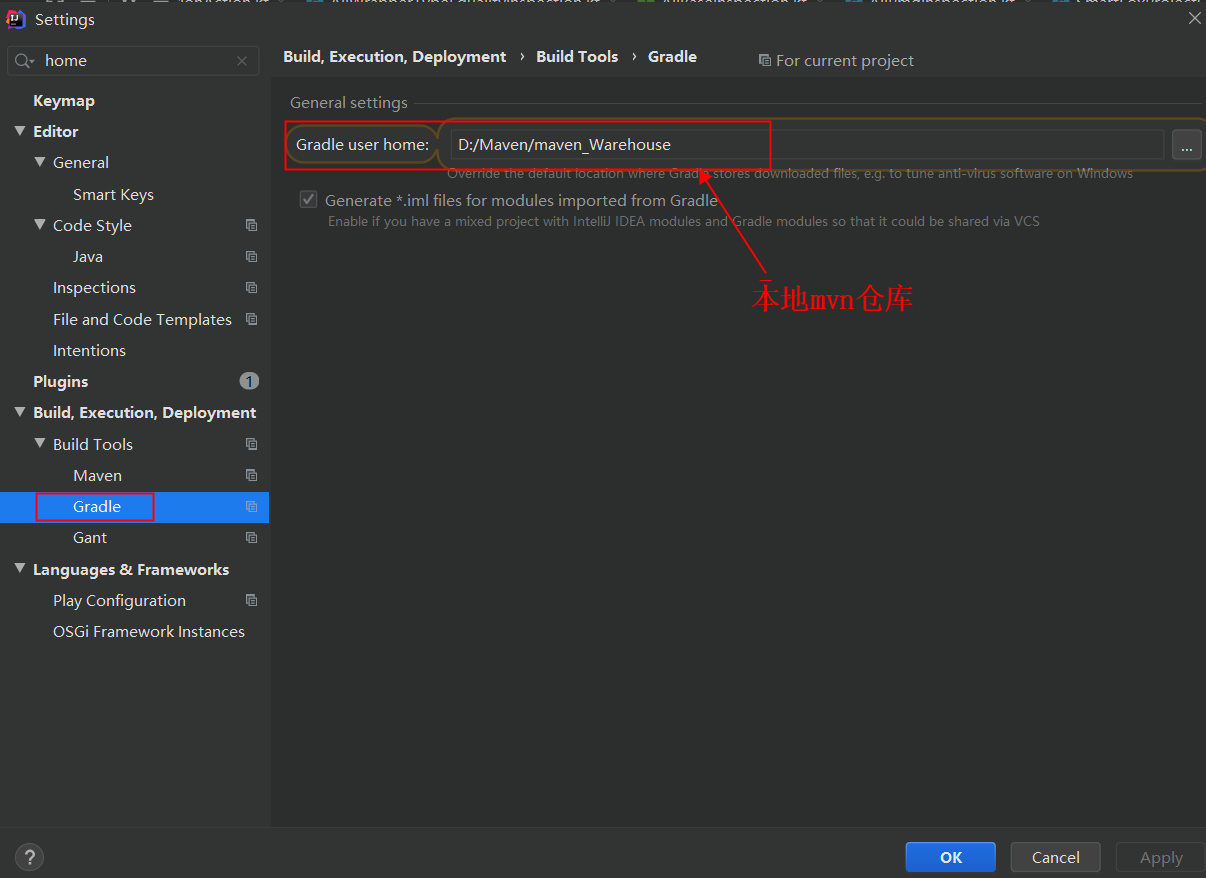Collapse the General tree node
The width and height of the screenshot is (1206, 878).
[x=40, y=162]
